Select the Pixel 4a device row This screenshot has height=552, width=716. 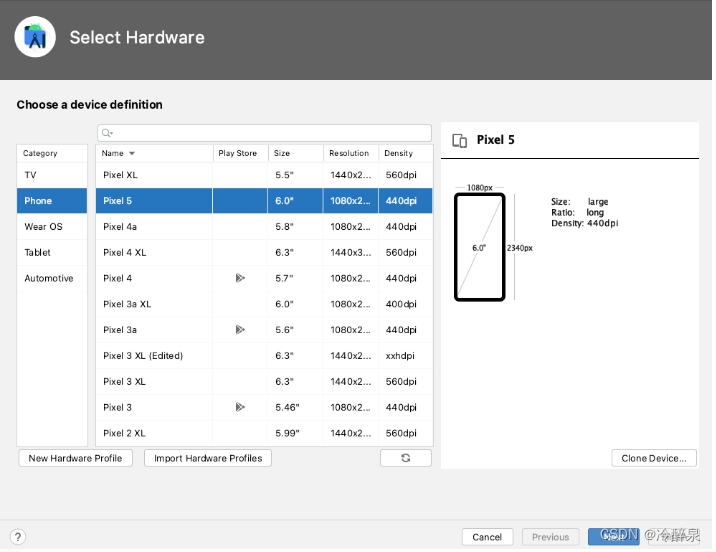[x=264, y=226]
